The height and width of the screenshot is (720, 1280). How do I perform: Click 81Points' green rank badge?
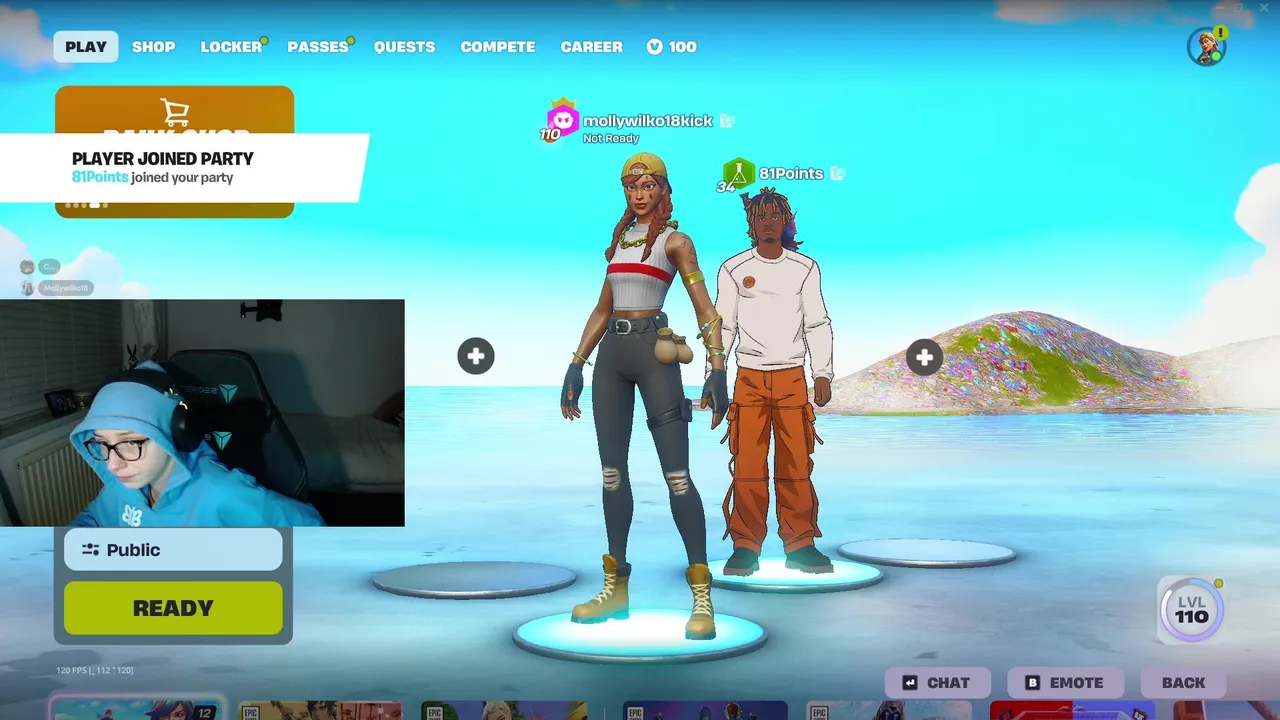pyautogui.click(x=738, y=174)
